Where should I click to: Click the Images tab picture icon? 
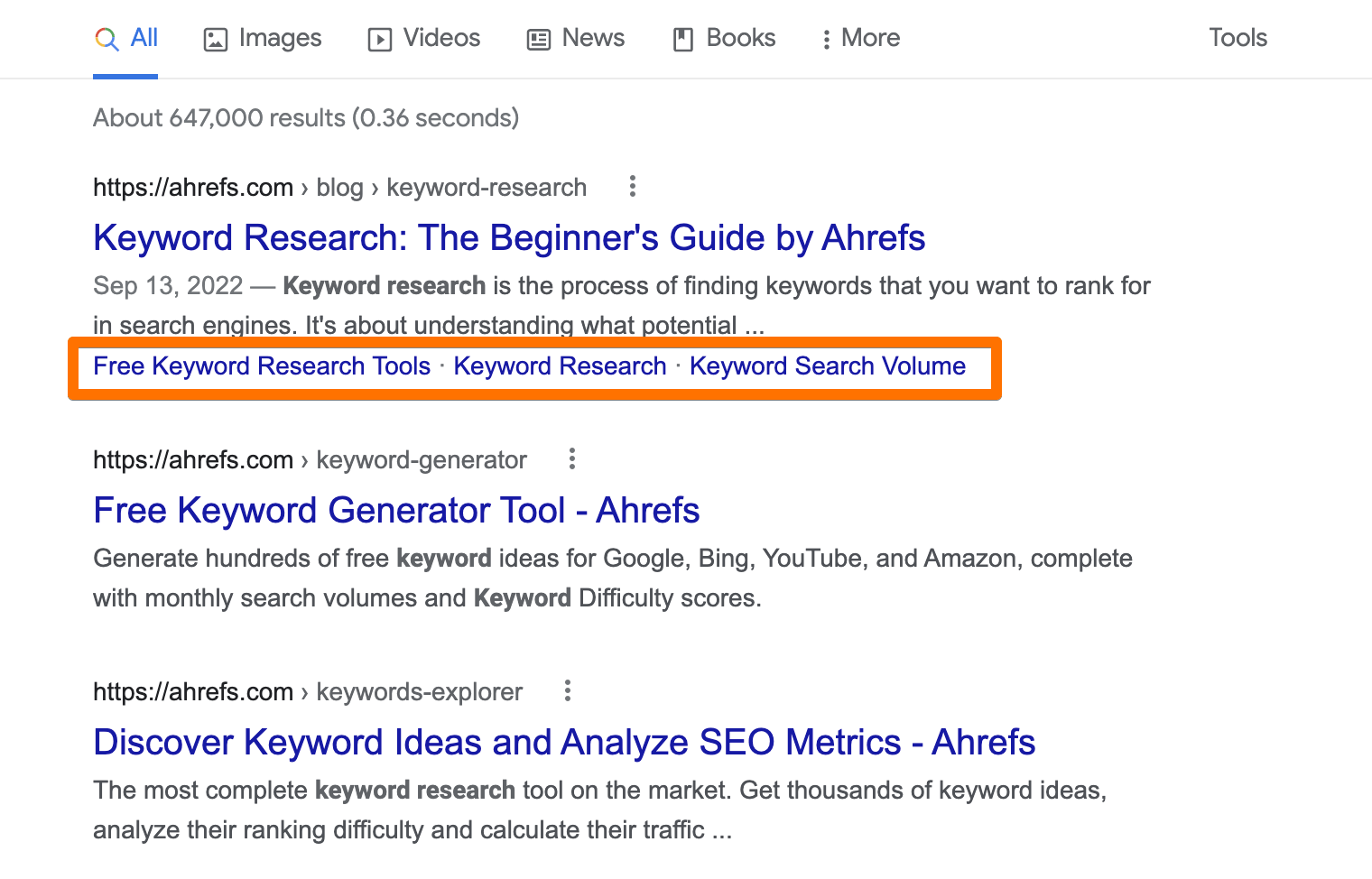[x=215, y=38]
